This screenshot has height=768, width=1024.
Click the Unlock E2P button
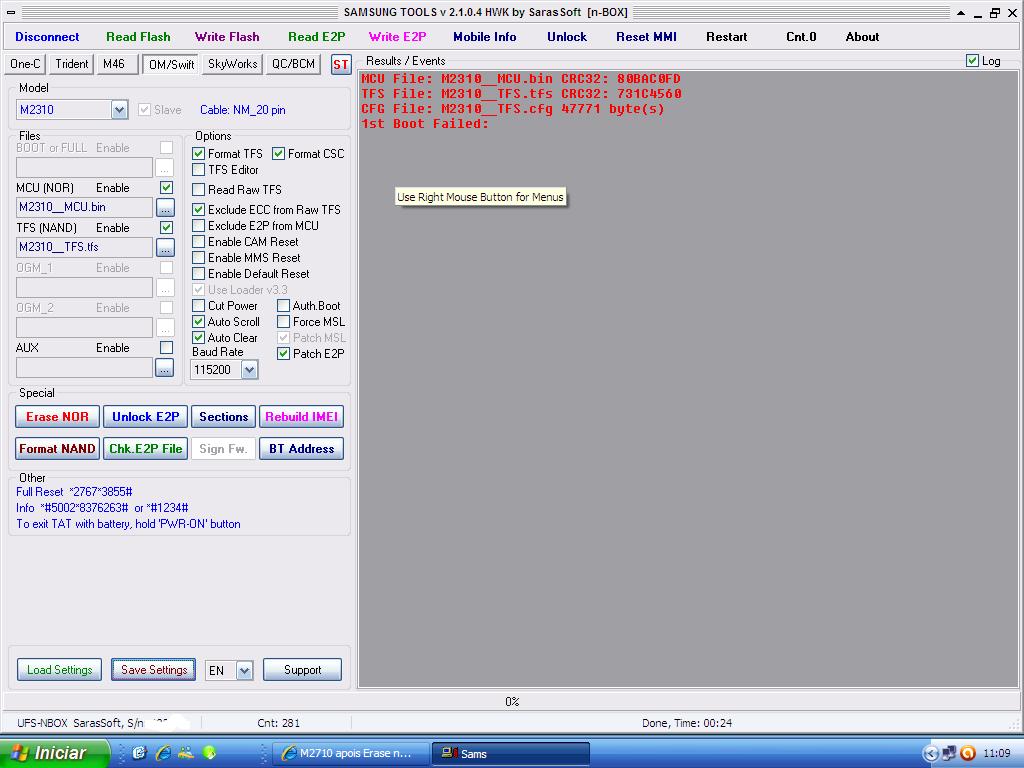pos(146,417)
